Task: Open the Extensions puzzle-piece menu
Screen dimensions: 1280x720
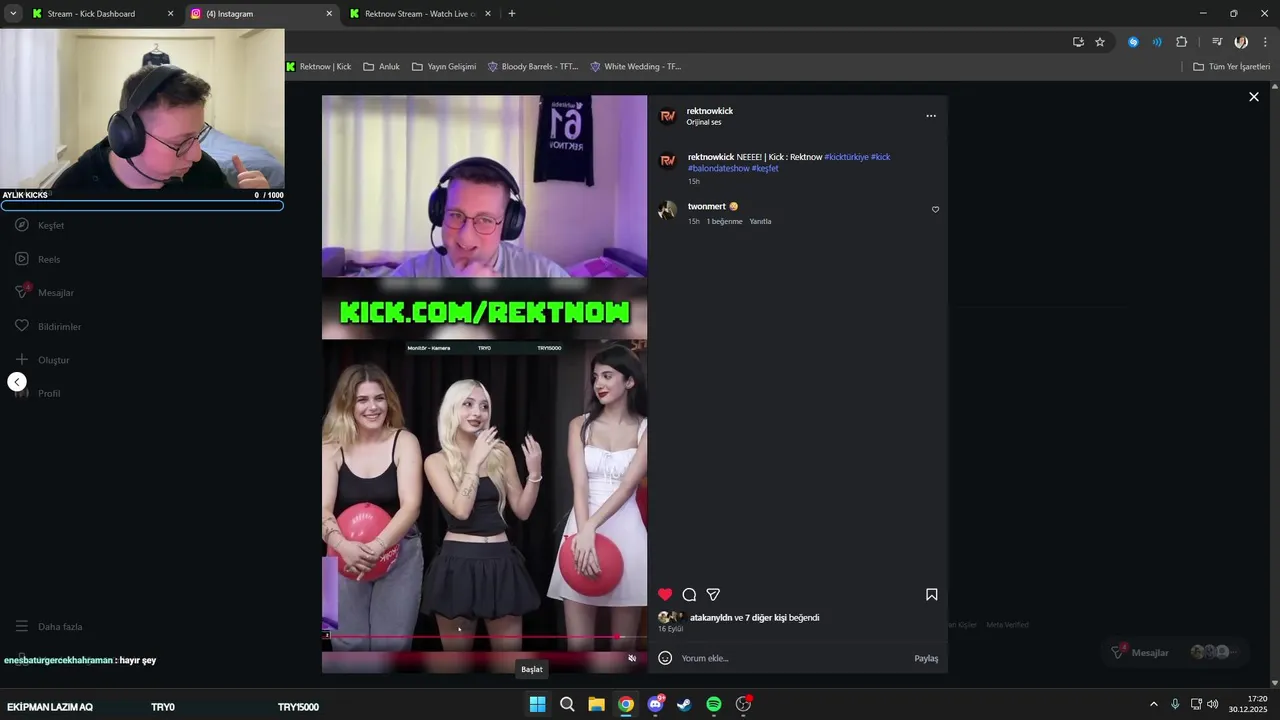Action: coord(1182,42)
